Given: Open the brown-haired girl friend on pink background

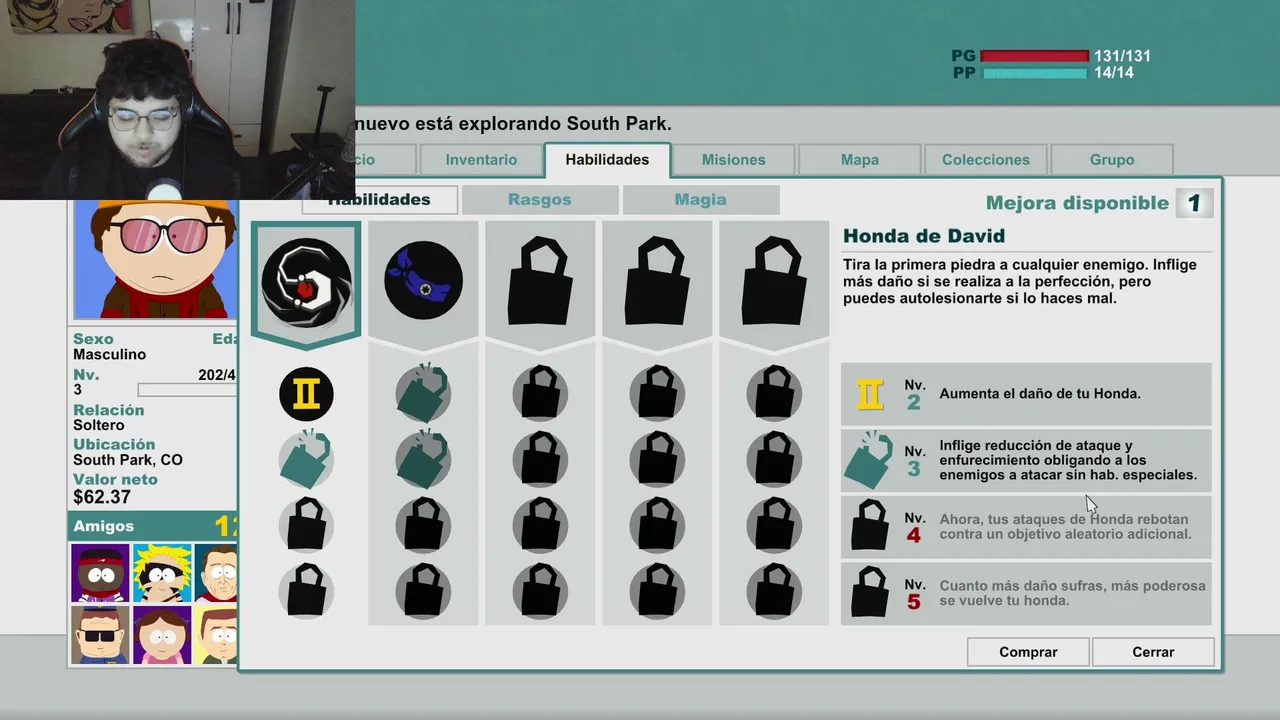Looking at the screenshot, I should tap(162, 635).
